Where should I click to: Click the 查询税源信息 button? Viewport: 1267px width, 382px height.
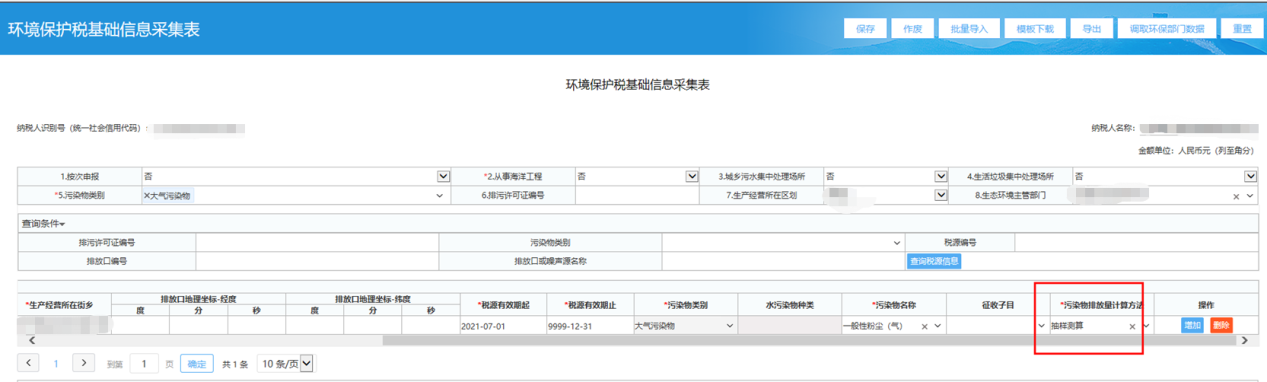pyautogui.click(x=934, y=261)
